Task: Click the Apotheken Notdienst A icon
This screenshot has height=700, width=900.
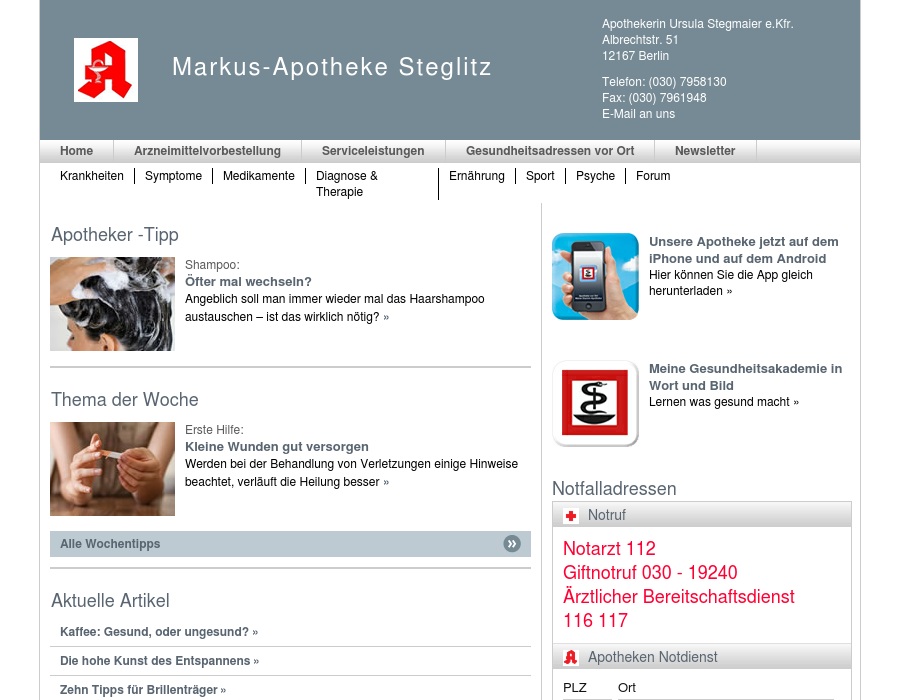Action: (571, 658)
